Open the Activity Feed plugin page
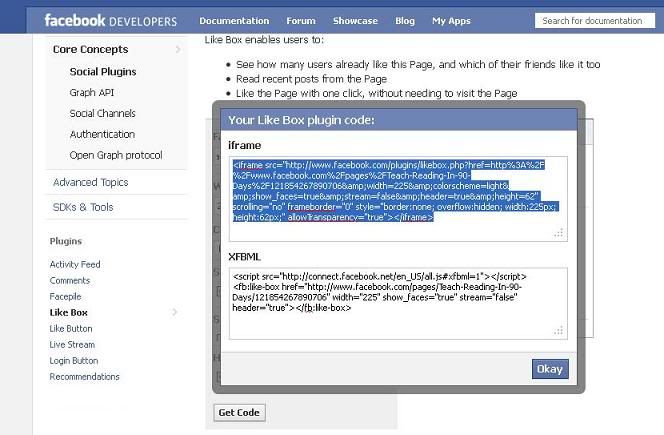This screenshot has height=435, width=664. [75, 264]
